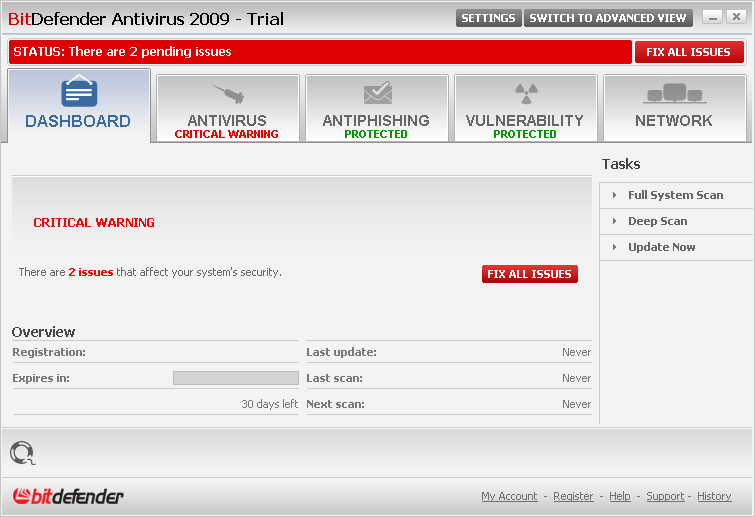Click the scan activity icon at bottom left
Image resolution: width=755 pixels, height=517 pixels.
tap(22, 453)
